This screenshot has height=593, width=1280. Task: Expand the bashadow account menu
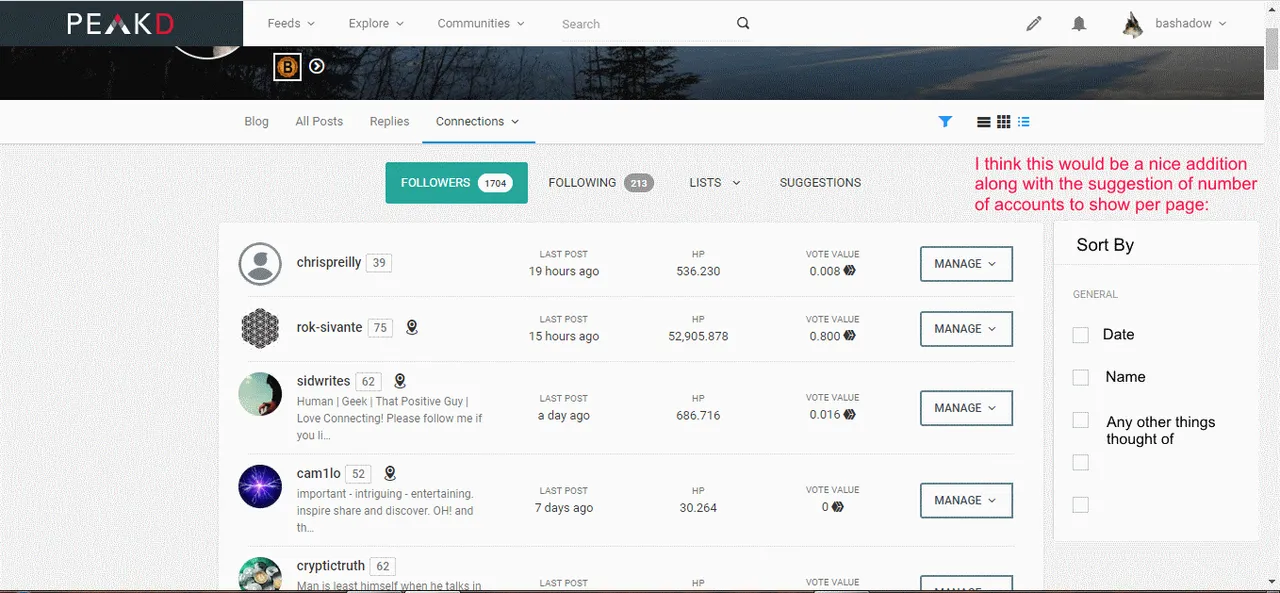pos(1191,23)
